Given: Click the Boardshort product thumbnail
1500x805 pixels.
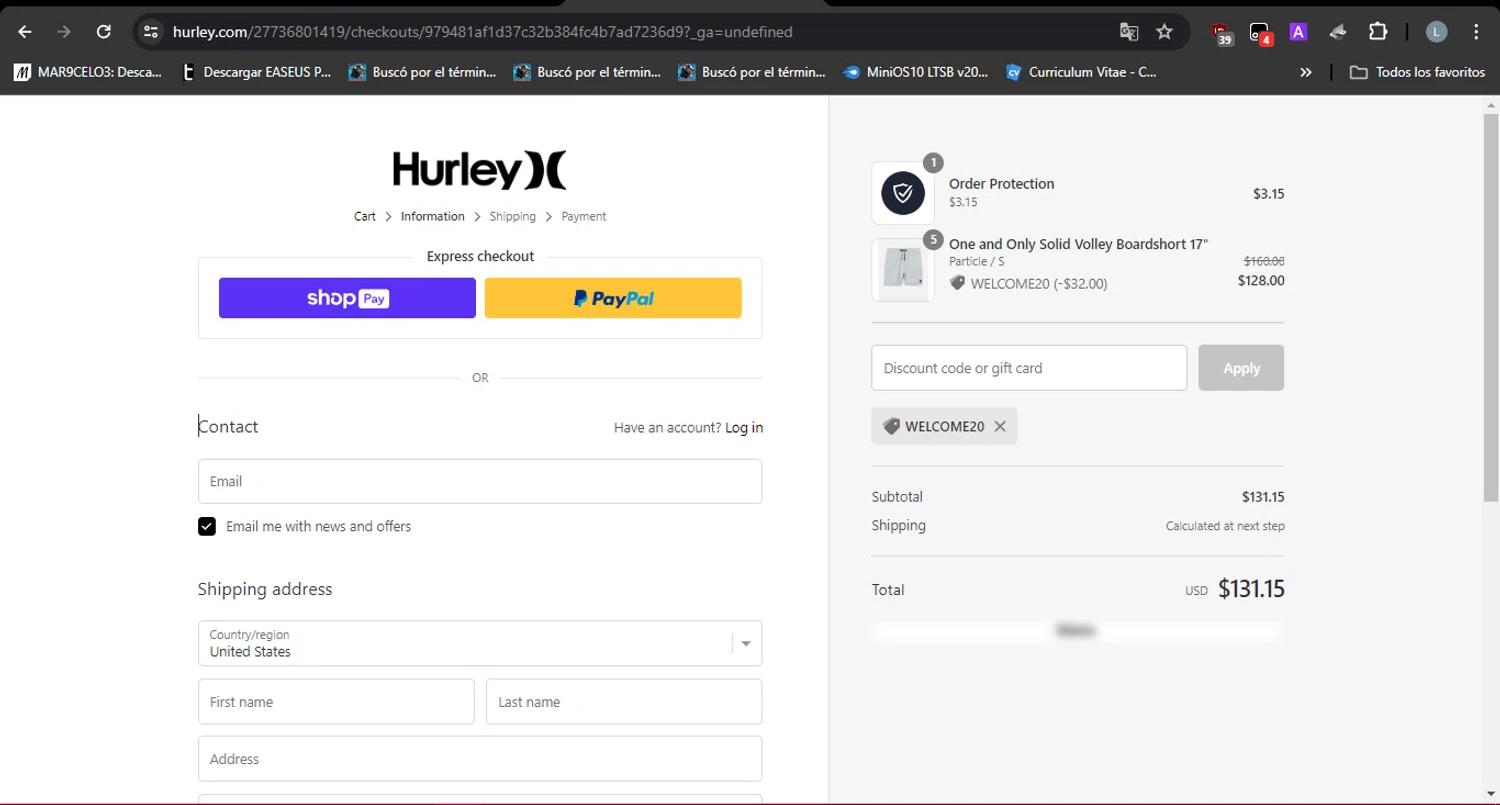Looking at the screenshot, I should (x=903, y=270).
